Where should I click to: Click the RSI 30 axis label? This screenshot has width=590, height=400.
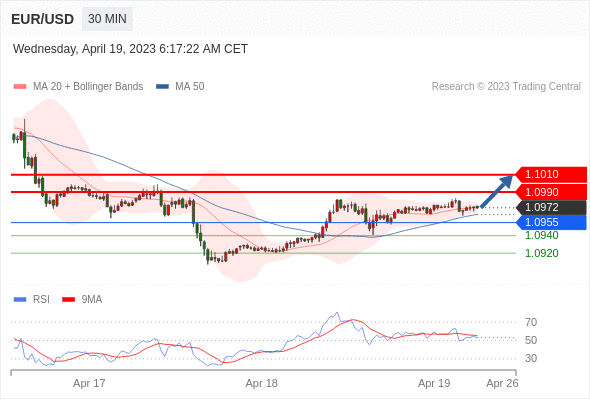click(531, 358)
